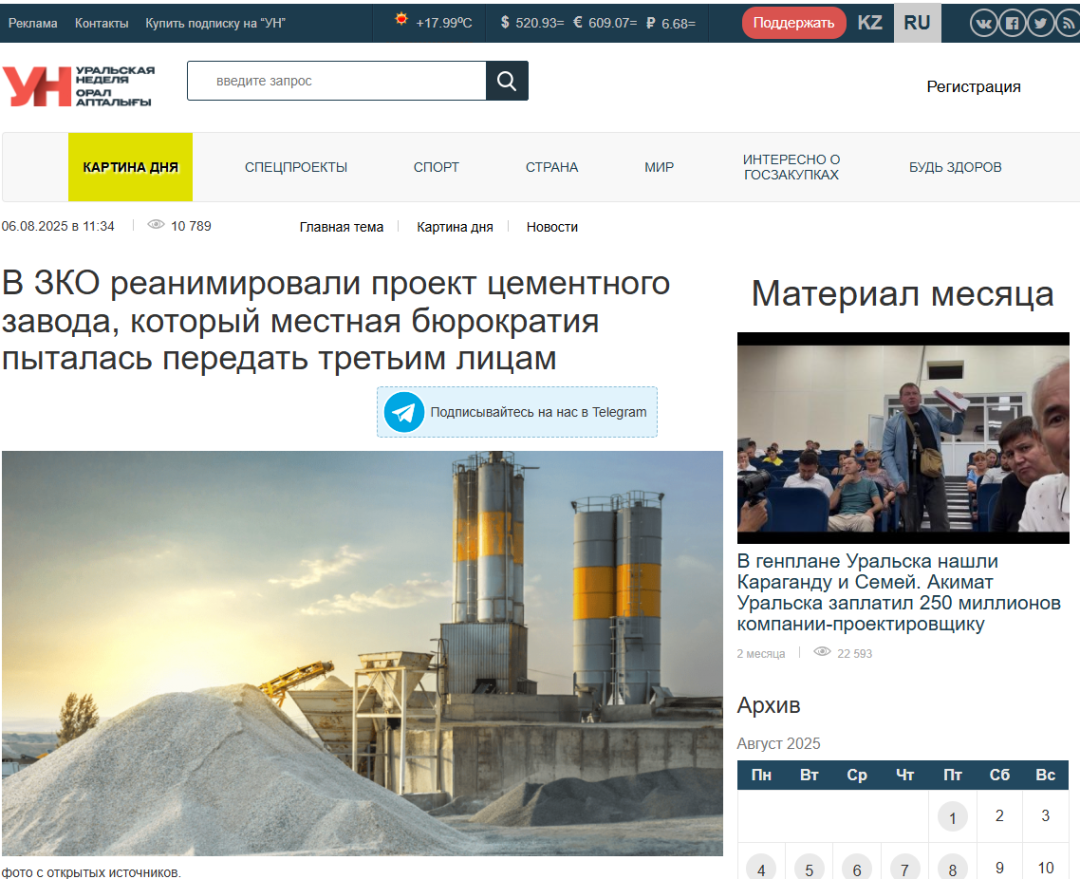
Task: Click the Ср weekday header
Action: click(x=857, y=775)
